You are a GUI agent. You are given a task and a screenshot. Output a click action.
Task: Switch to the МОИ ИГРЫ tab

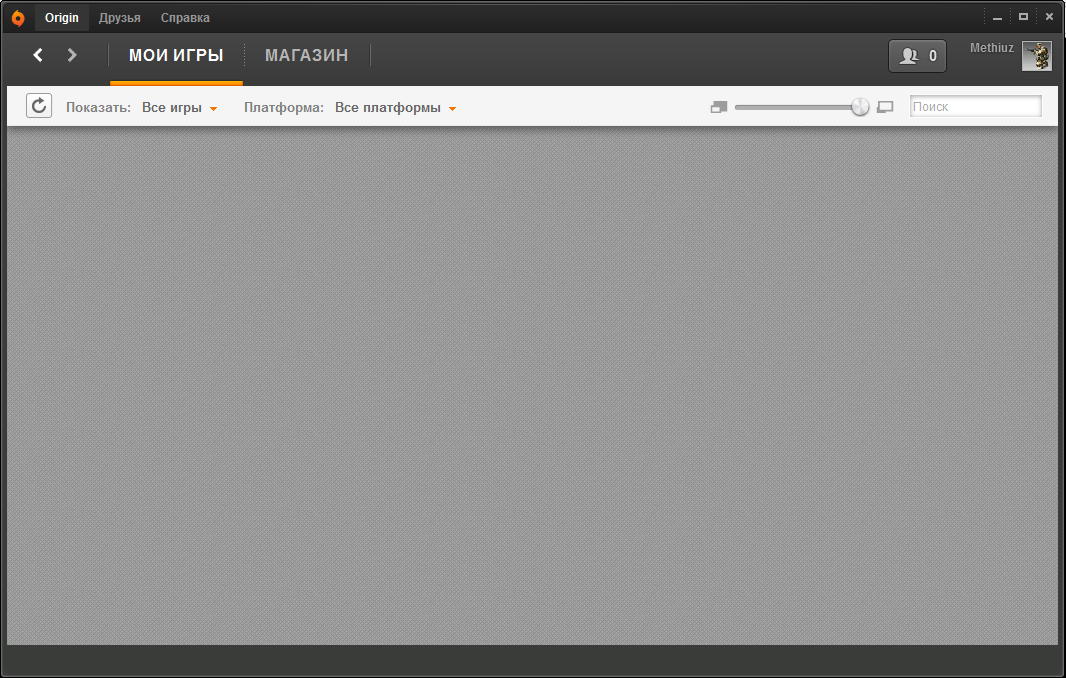(x=176, y=55)
